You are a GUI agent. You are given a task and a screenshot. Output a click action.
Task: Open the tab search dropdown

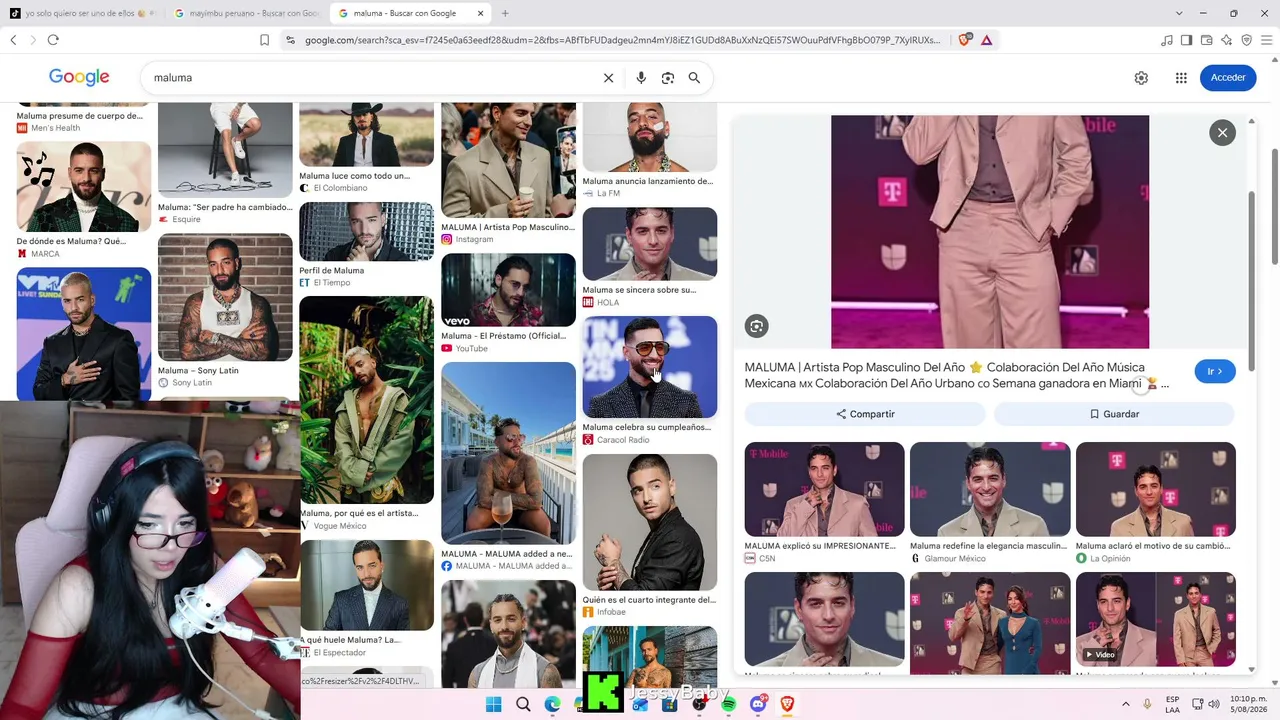pos(1179,13)
